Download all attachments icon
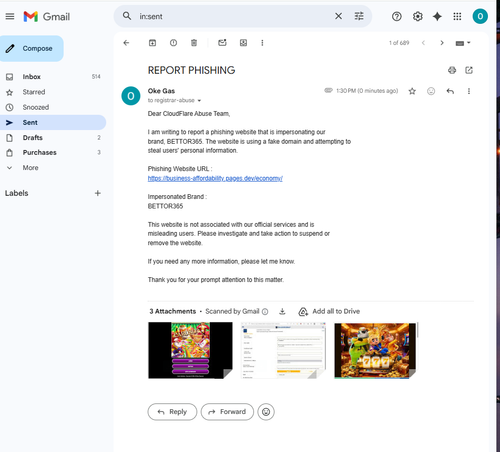This screenshot has width=500, height=452. 282,311
